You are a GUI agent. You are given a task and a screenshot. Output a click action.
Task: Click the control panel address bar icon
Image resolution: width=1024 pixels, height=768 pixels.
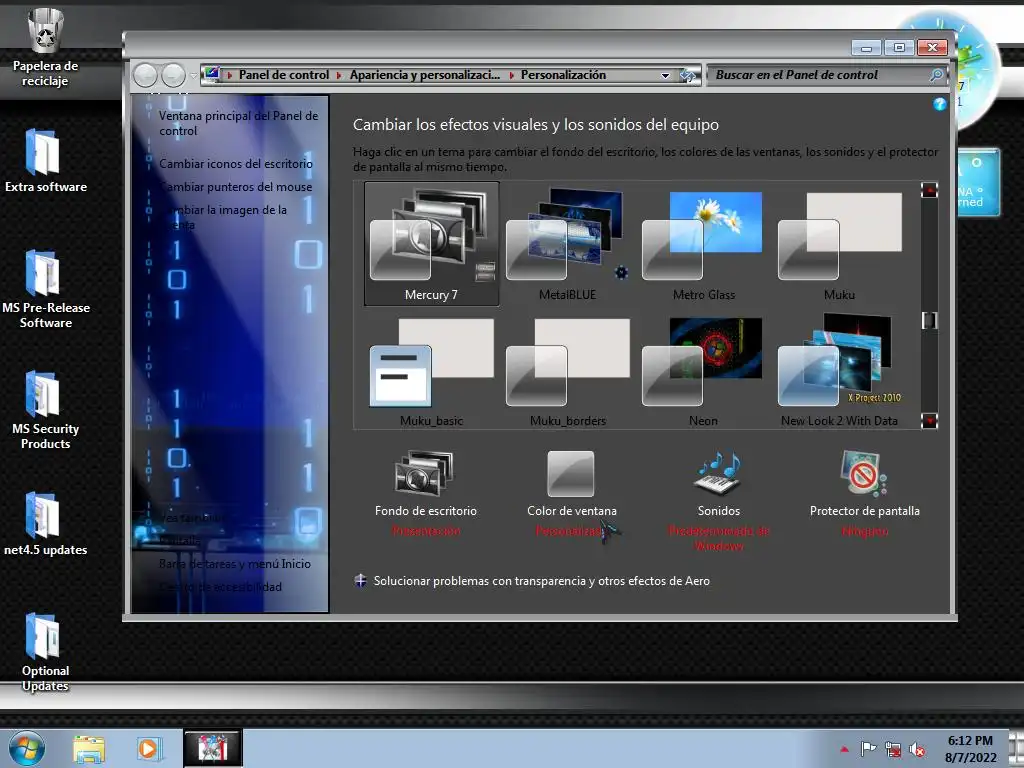point(211,74)
